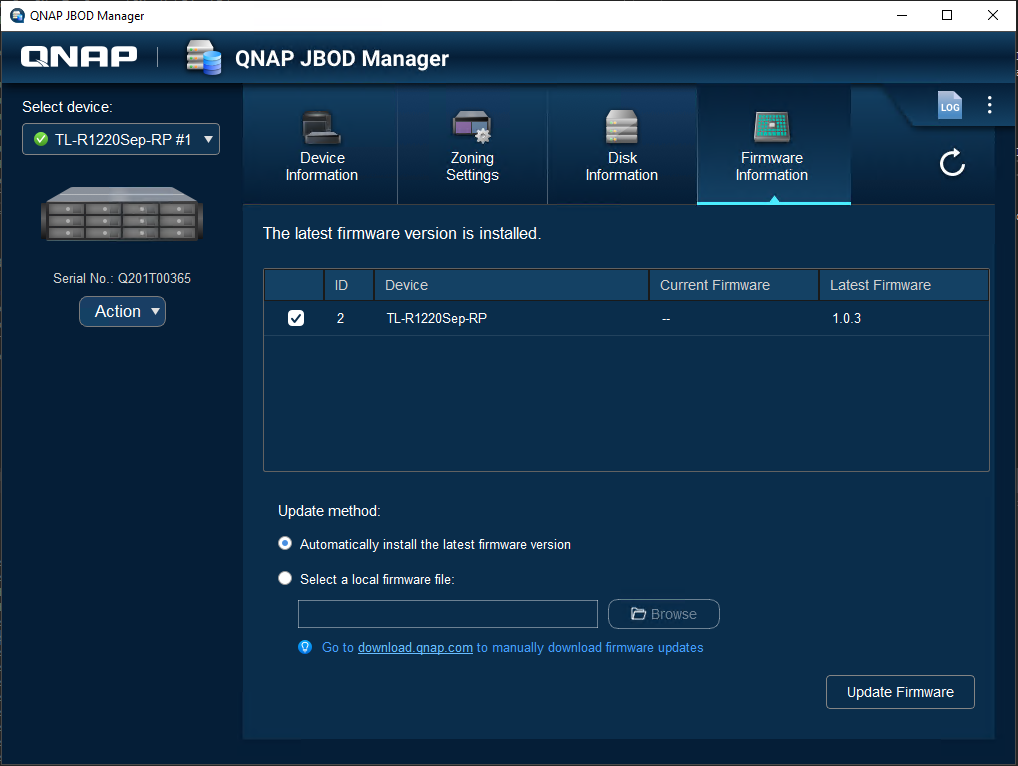Open the Disk Information tab

coord(621,147)
